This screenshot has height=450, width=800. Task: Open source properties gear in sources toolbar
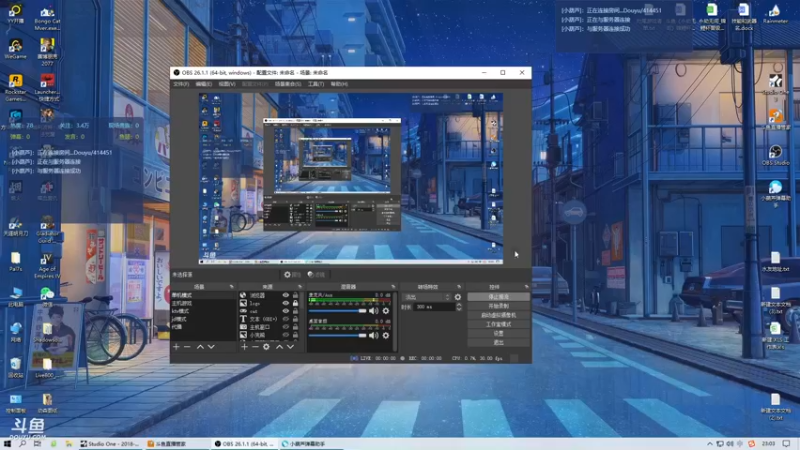tap(266, 347)
